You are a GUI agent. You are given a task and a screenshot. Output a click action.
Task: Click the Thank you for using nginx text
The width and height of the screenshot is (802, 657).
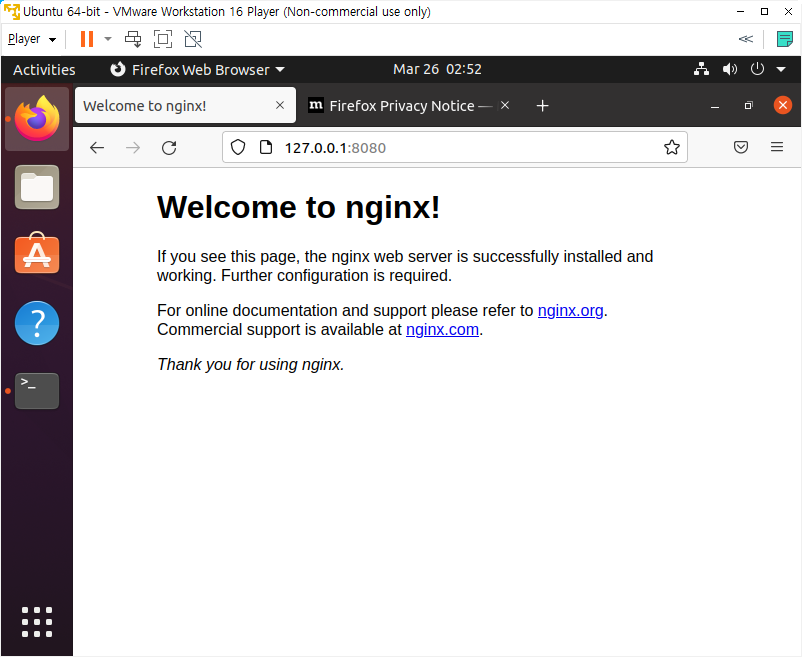pyautogui.click(x=251, y=365)
